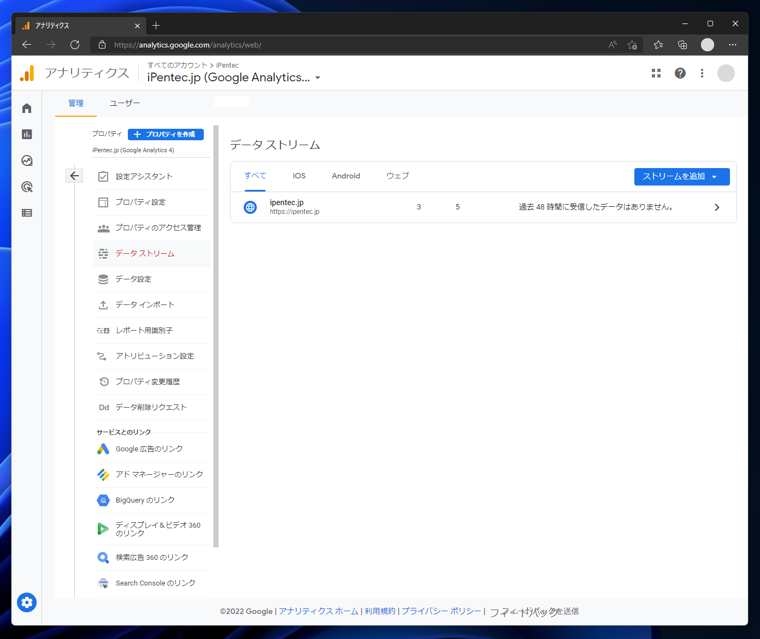Select the ウェブ stream filter tab
The height and width of the screenshot is (639, 760).
[397, 176]
